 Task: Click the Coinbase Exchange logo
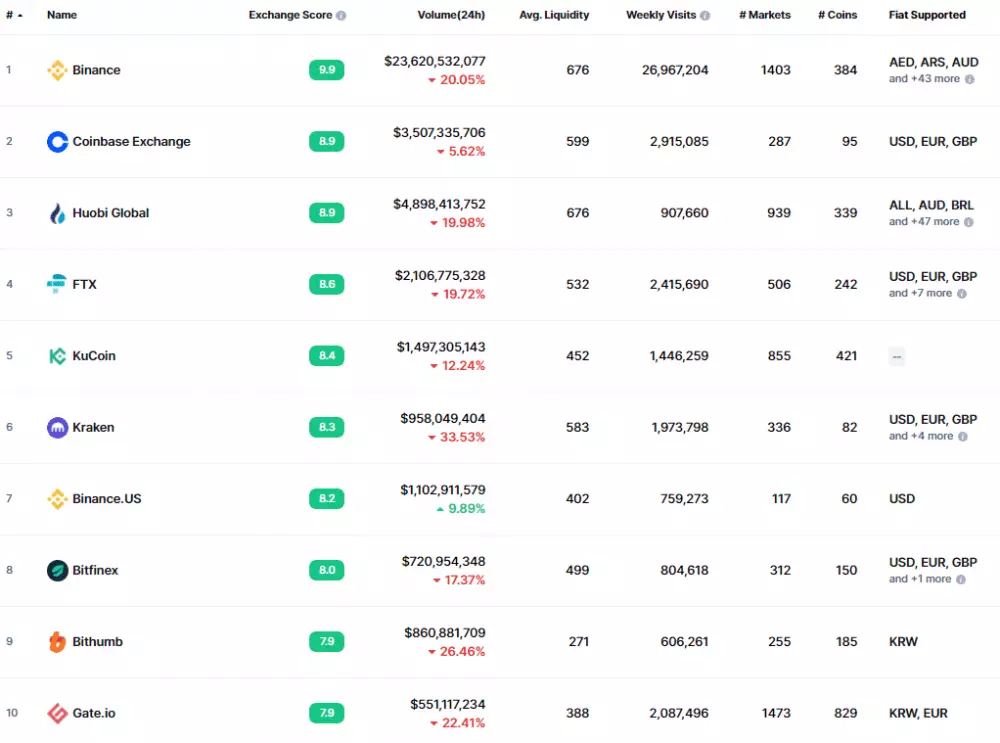pos(57,141)
